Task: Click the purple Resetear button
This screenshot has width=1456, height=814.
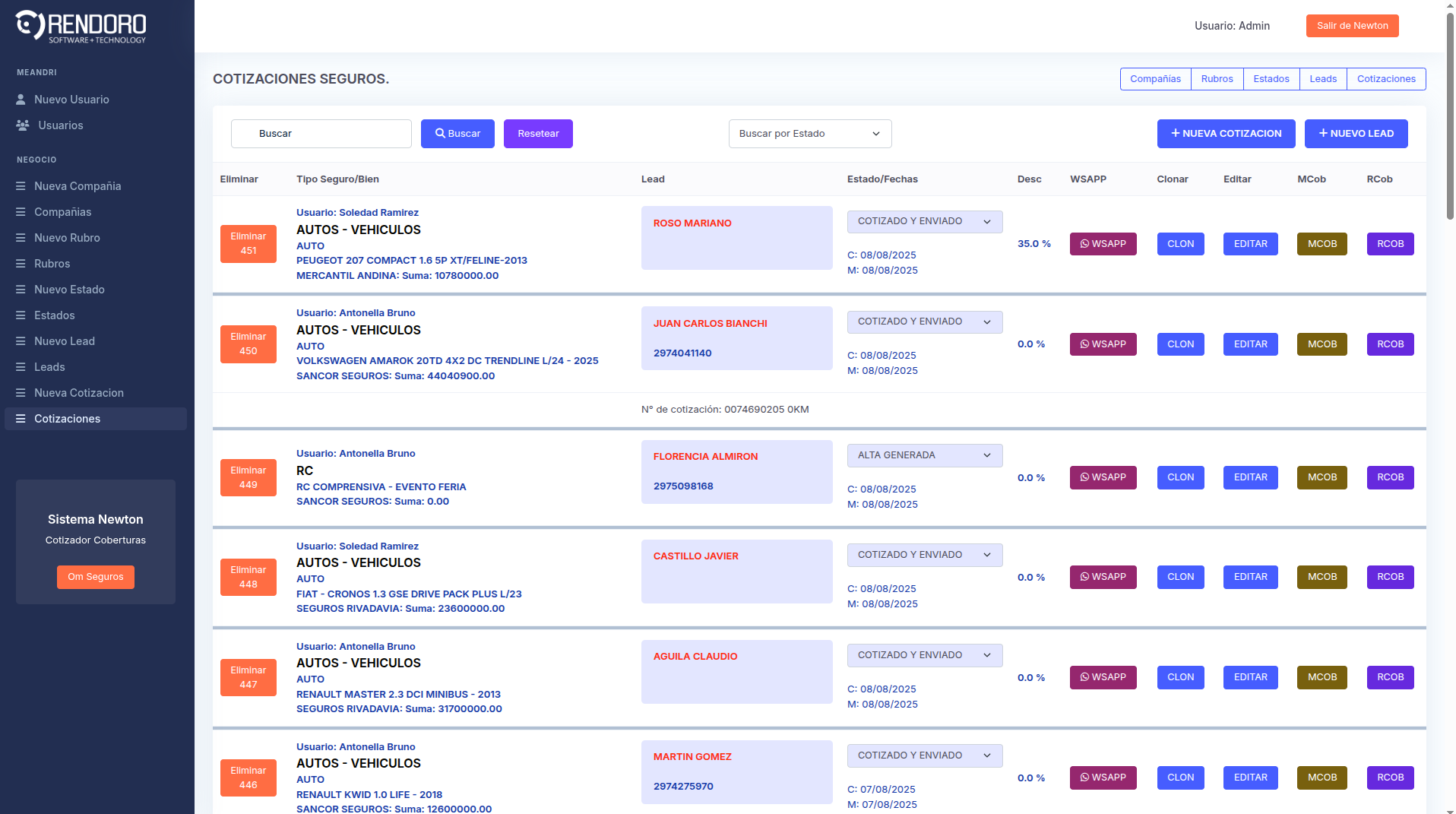Action: click(538, 134)
